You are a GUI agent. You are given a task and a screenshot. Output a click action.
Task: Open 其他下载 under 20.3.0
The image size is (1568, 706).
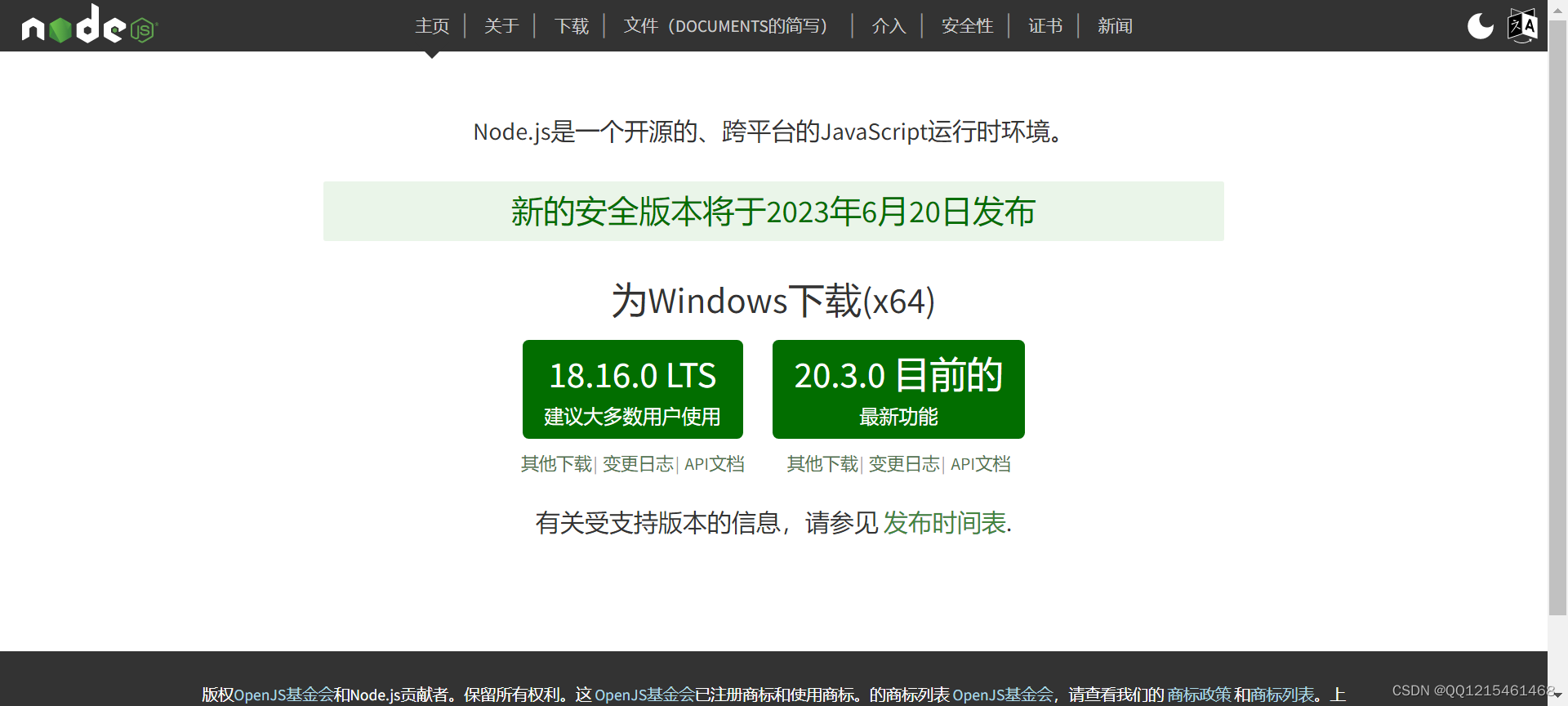click(822, 464)
